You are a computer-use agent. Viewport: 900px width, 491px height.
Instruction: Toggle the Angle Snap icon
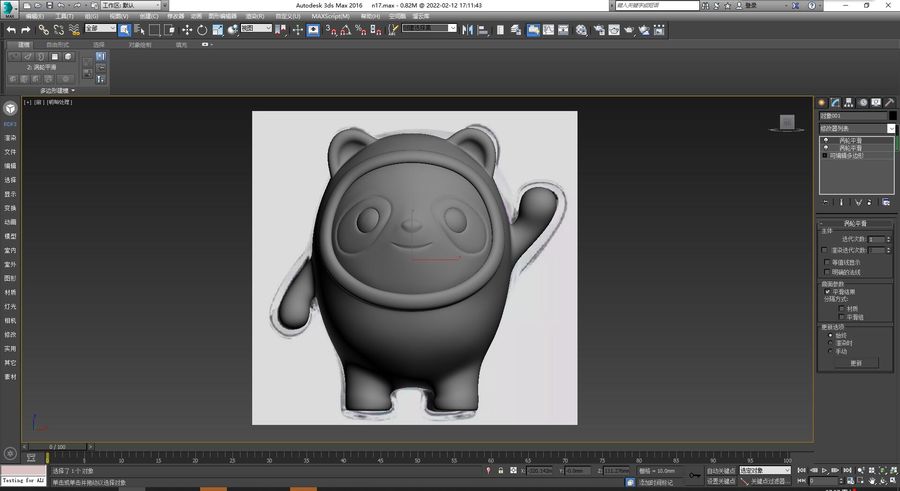click(346, 30)
